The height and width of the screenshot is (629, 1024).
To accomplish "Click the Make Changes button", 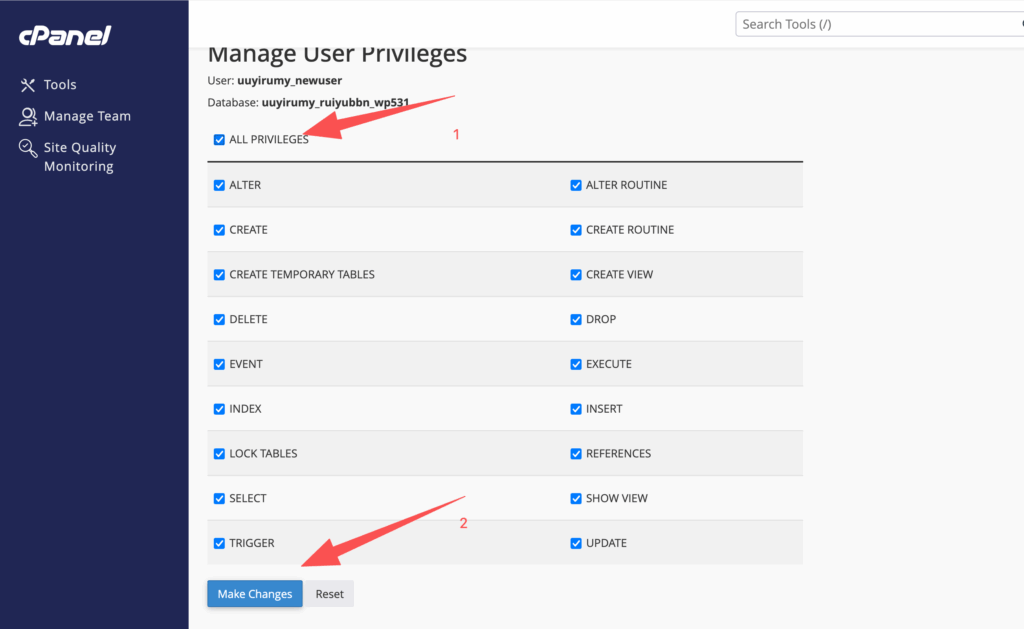I will (x=255, y=594).
